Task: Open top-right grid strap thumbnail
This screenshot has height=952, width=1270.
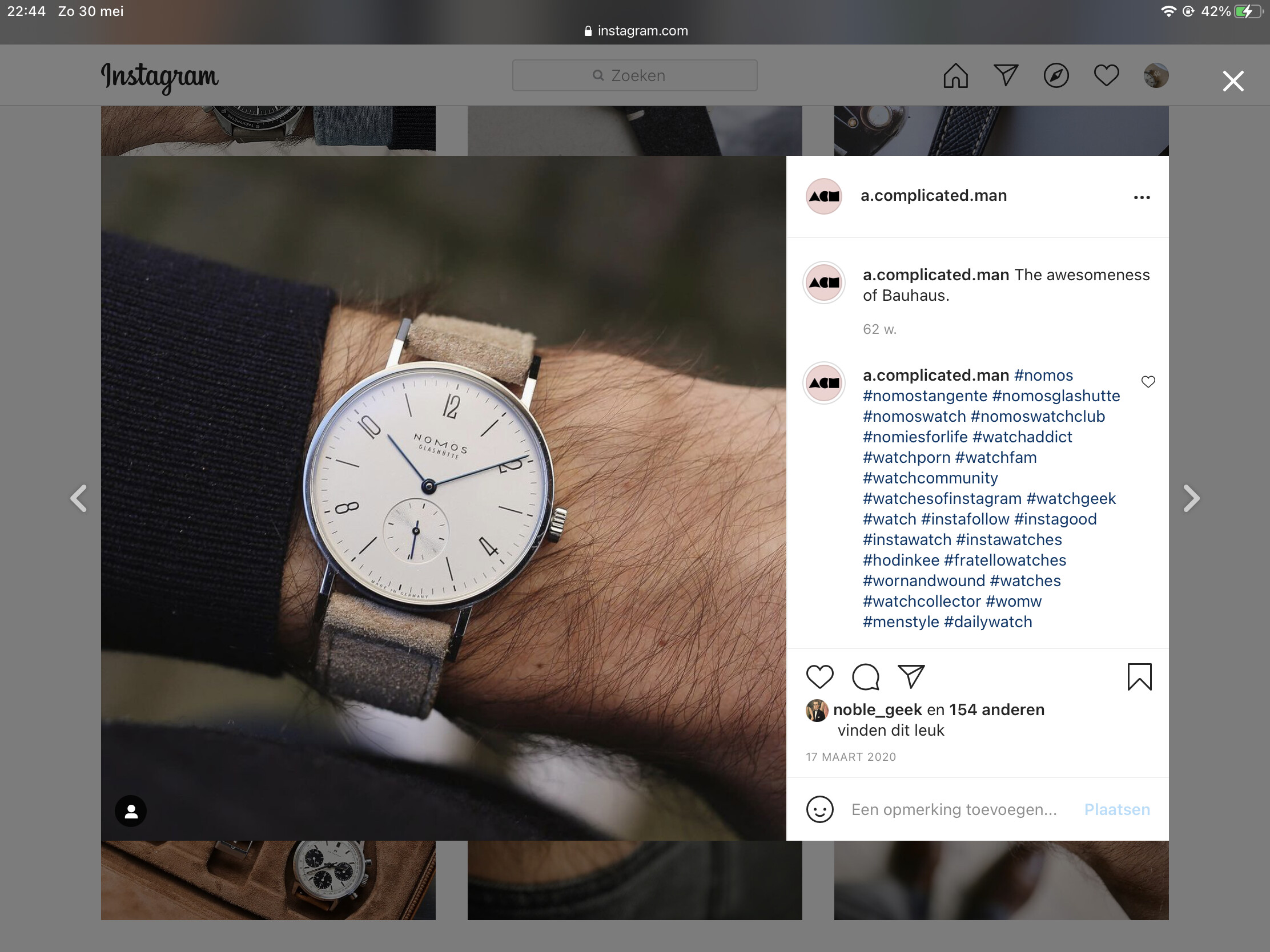Action: click(x=1000, y=130)
